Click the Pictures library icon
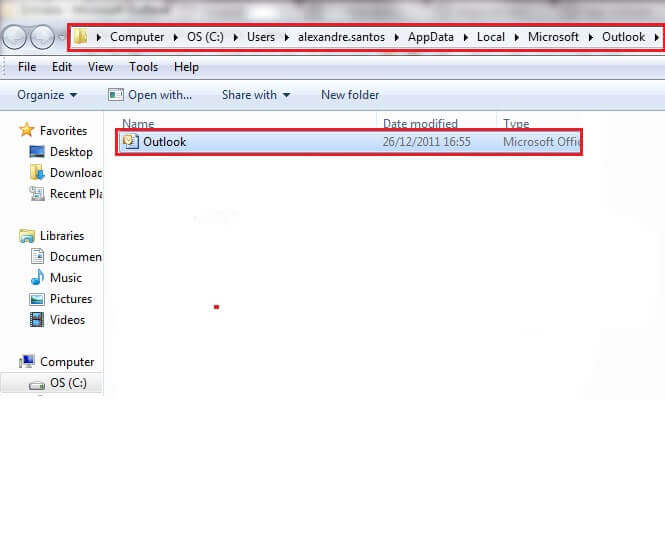Screen dimensions: 665x535 point(37,299)
